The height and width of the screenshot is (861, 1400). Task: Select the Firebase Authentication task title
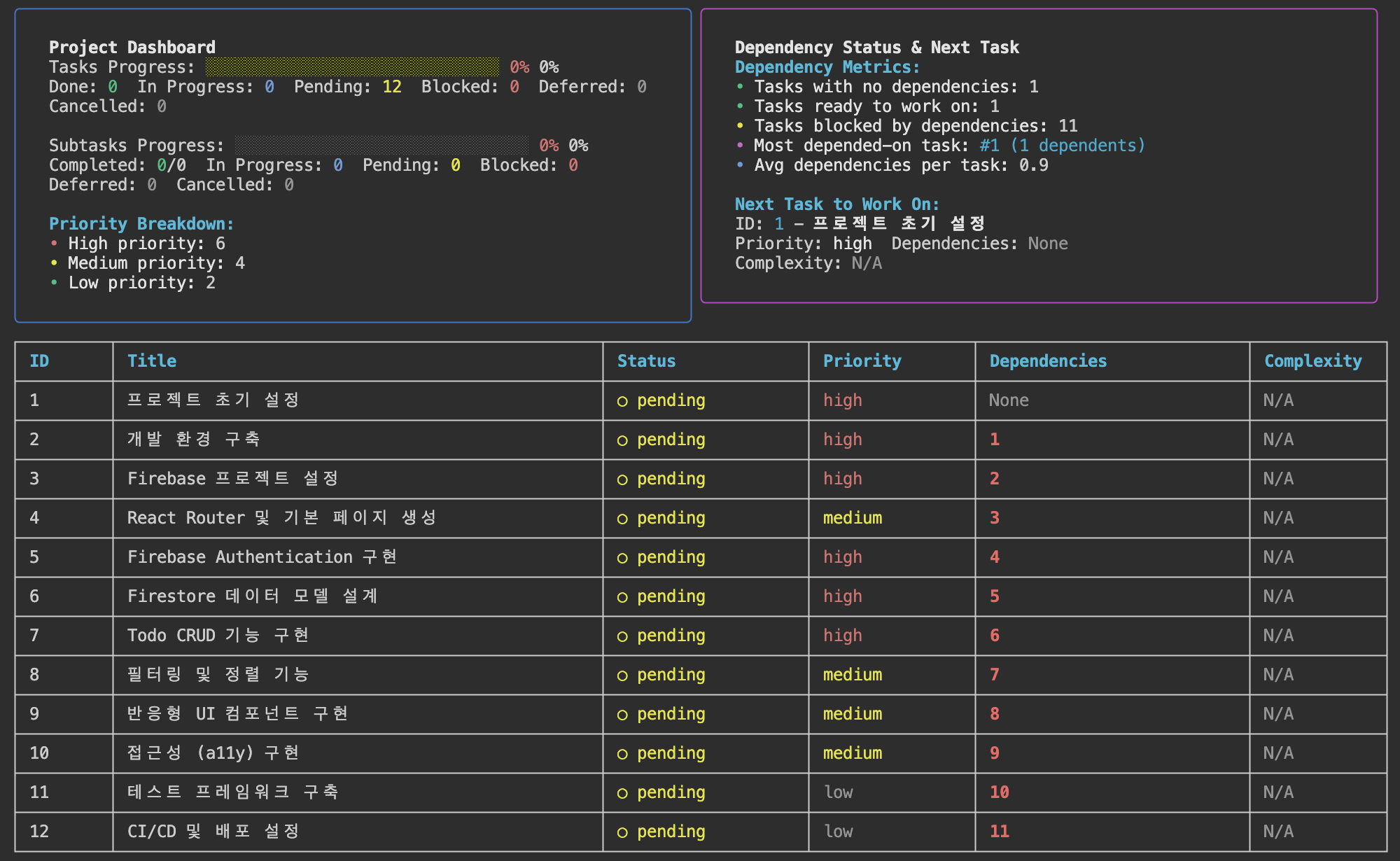(x=262, y=557)
